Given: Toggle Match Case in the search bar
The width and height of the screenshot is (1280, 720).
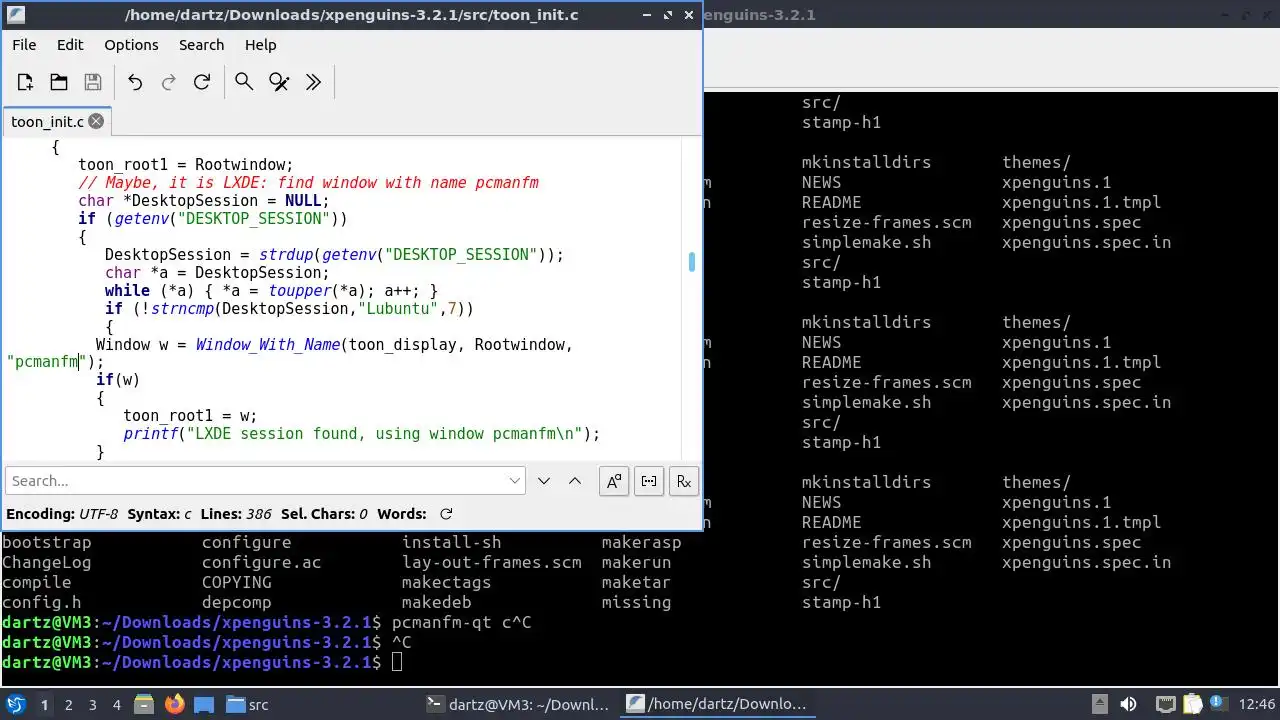Looking at the screenshot, I should [614, 481].
